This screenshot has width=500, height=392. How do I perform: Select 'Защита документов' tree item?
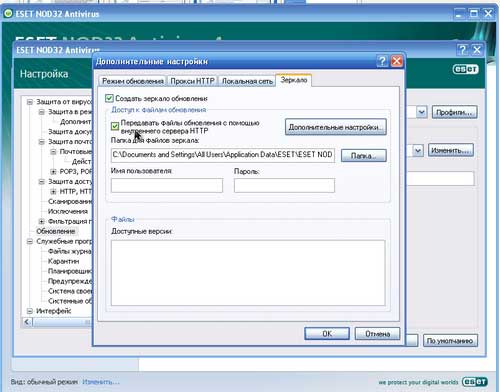[x=70, y=132]
